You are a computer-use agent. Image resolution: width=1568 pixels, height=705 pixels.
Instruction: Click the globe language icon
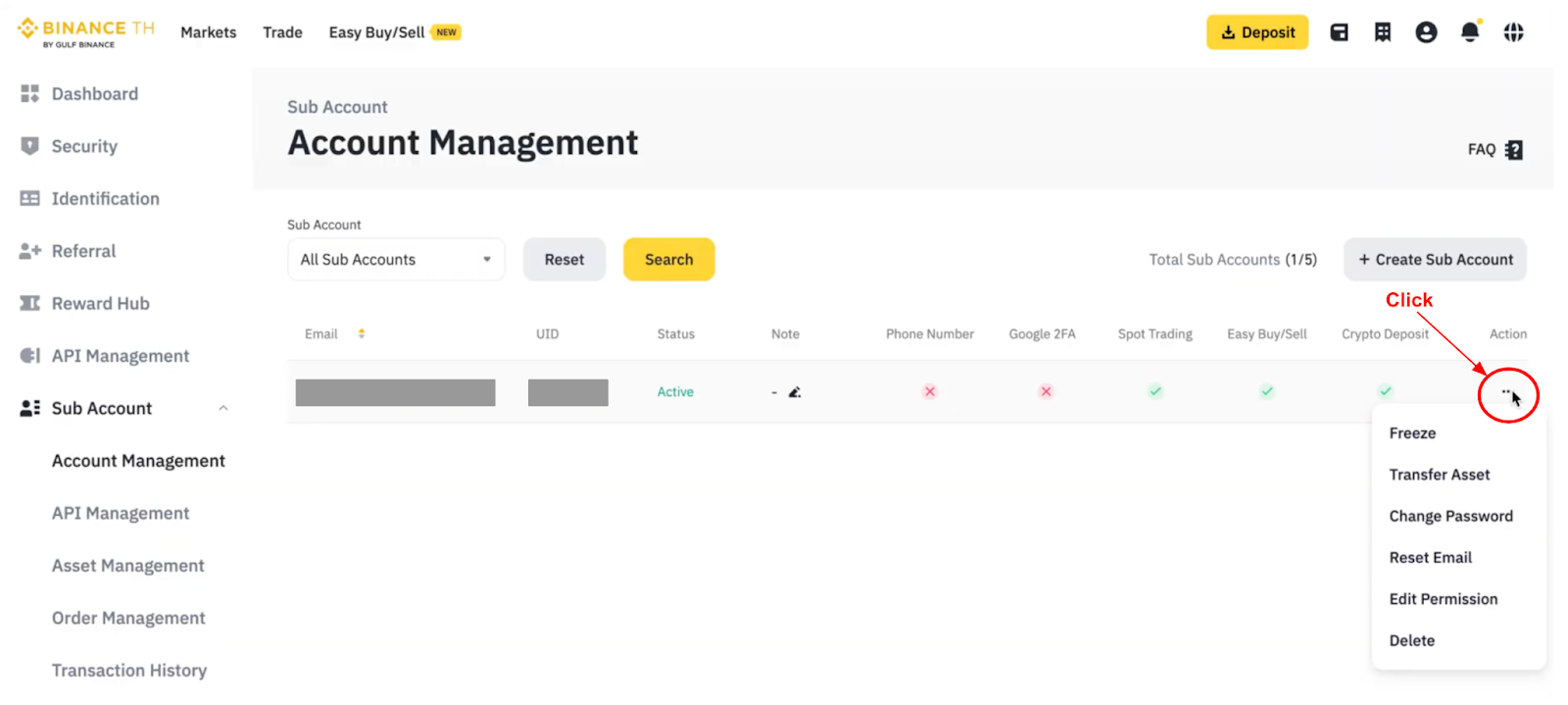click(1514, 32)
